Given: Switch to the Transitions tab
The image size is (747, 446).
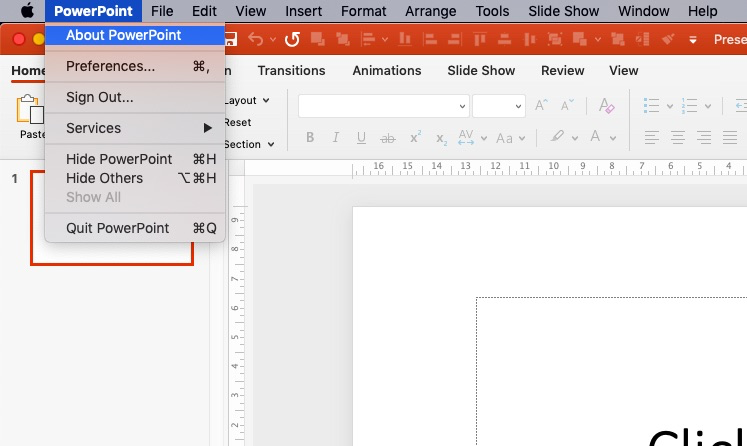Looking at the screenshot, I should (292, 71).
